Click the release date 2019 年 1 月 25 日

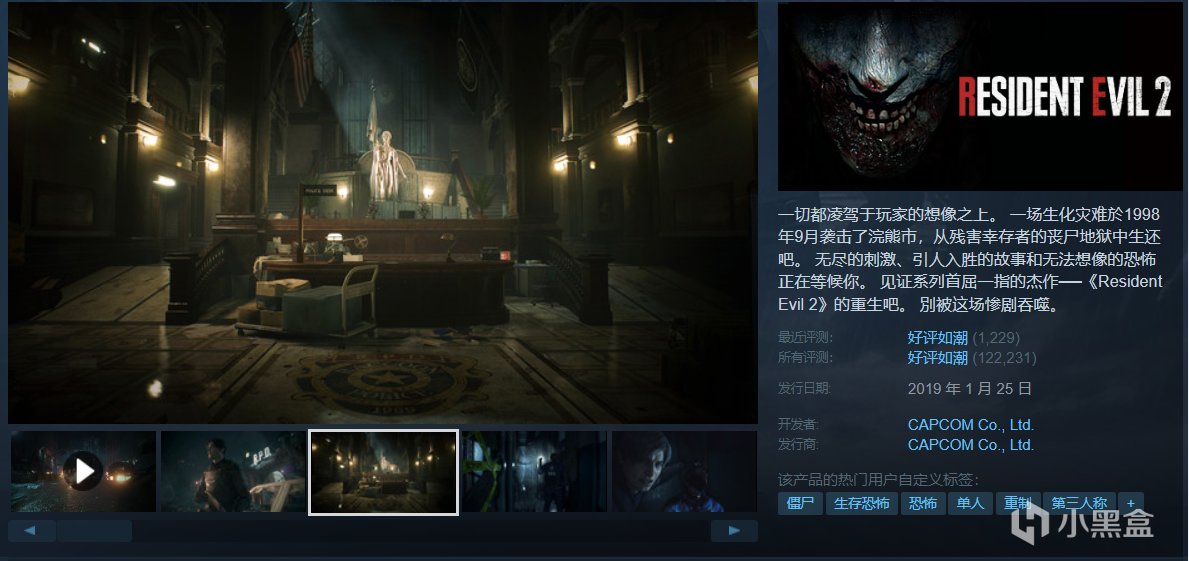(969, 389)
